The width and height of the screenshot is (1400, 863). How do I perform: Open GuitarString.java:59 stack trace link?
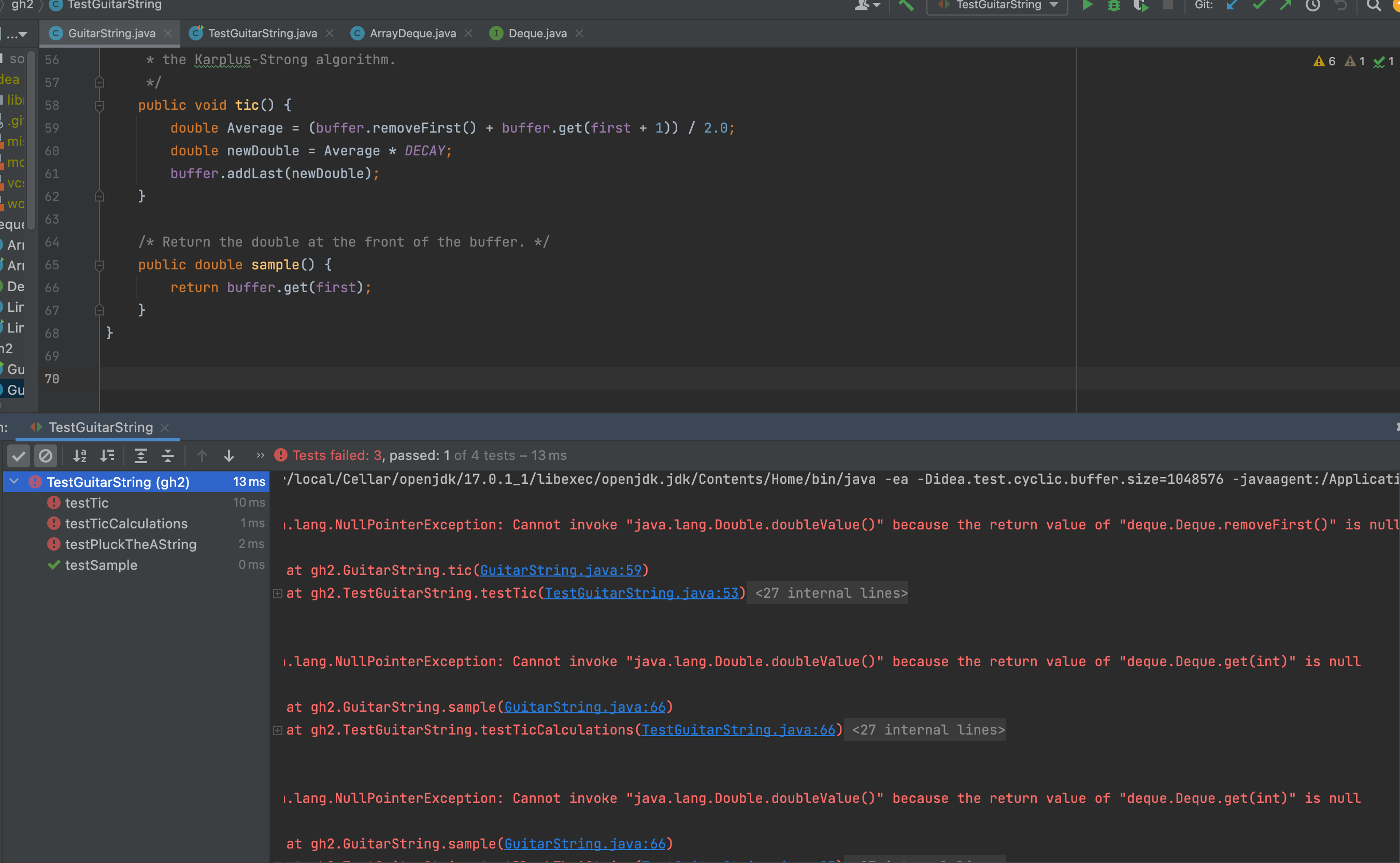pos(561,570)
